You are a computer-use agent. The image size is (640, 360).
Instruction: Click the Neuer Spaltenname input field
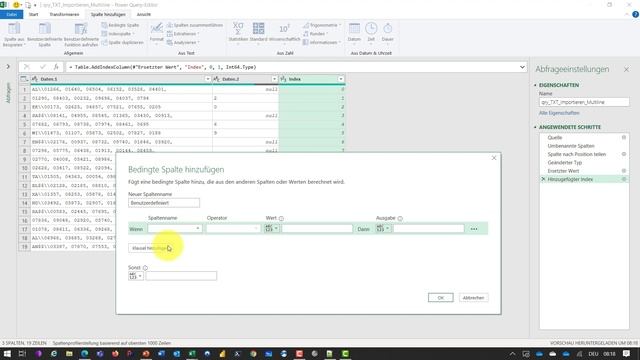tap(164, 203)
